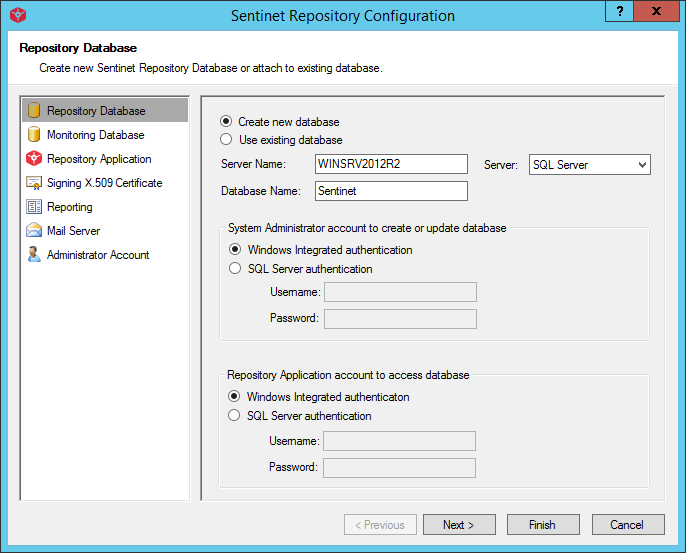Go to Mail Server step
The image size is (686, 553).
pyautogui.click(x=105, y=230)
